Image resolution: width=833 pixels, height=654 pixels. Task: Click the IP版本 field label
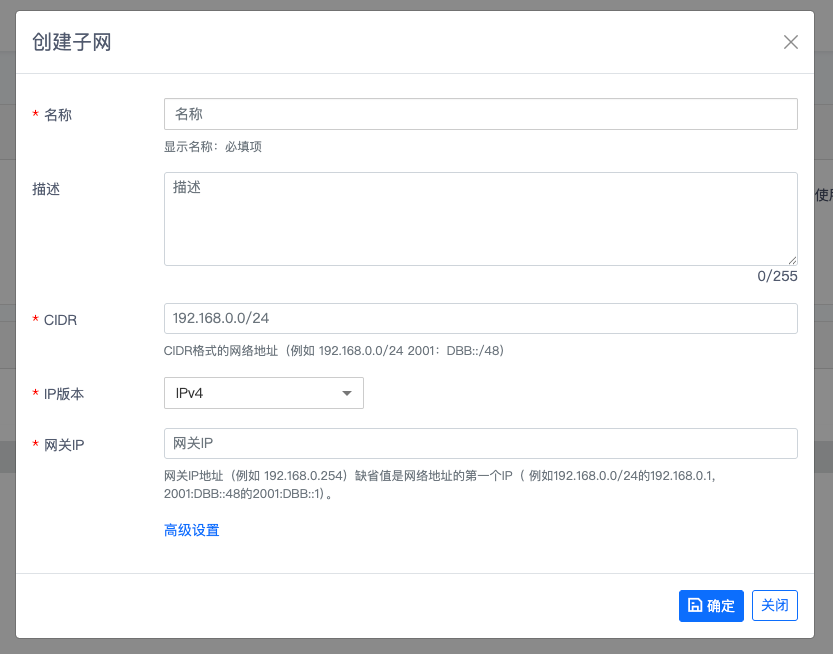pyautogui.click(x=64, y=394)
